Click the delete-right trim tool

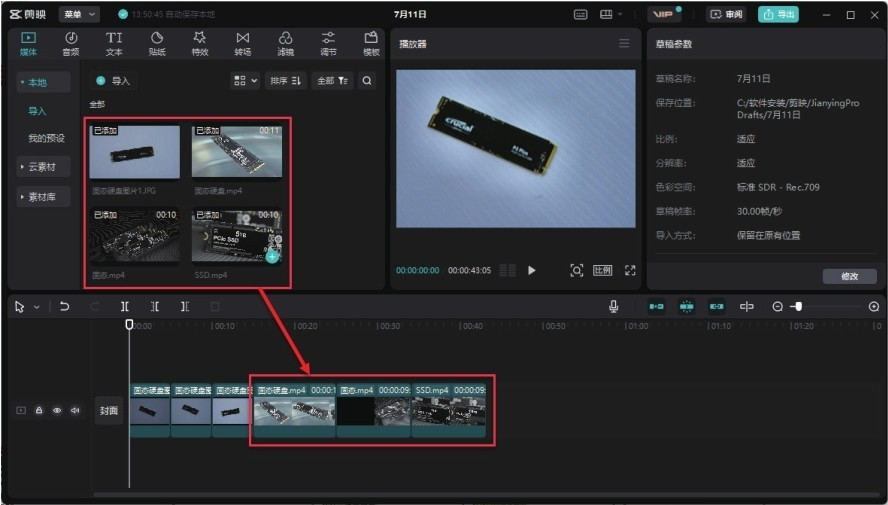[x=185, y=307]
